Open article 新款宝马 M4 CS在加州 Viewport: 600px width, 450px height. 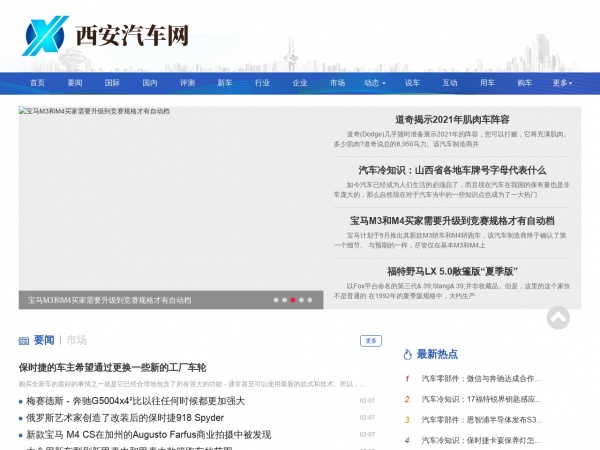pyautogui.click(x=149, y=435)
